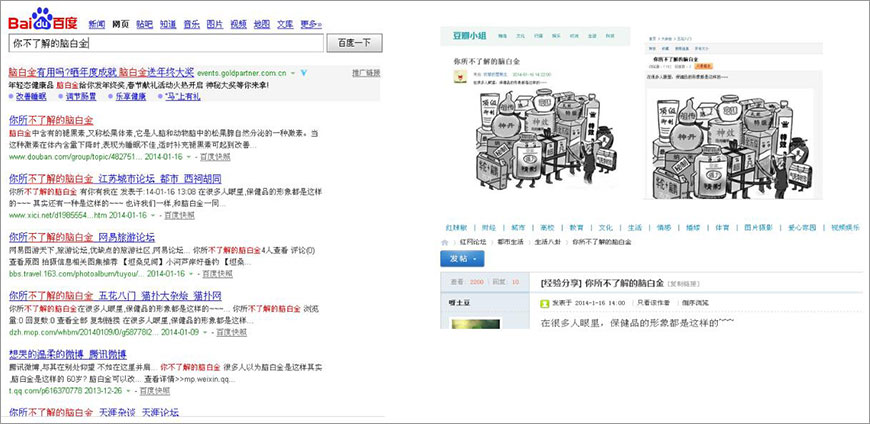Switch to the 新闻 tab
870x424 pixels.
96,23
